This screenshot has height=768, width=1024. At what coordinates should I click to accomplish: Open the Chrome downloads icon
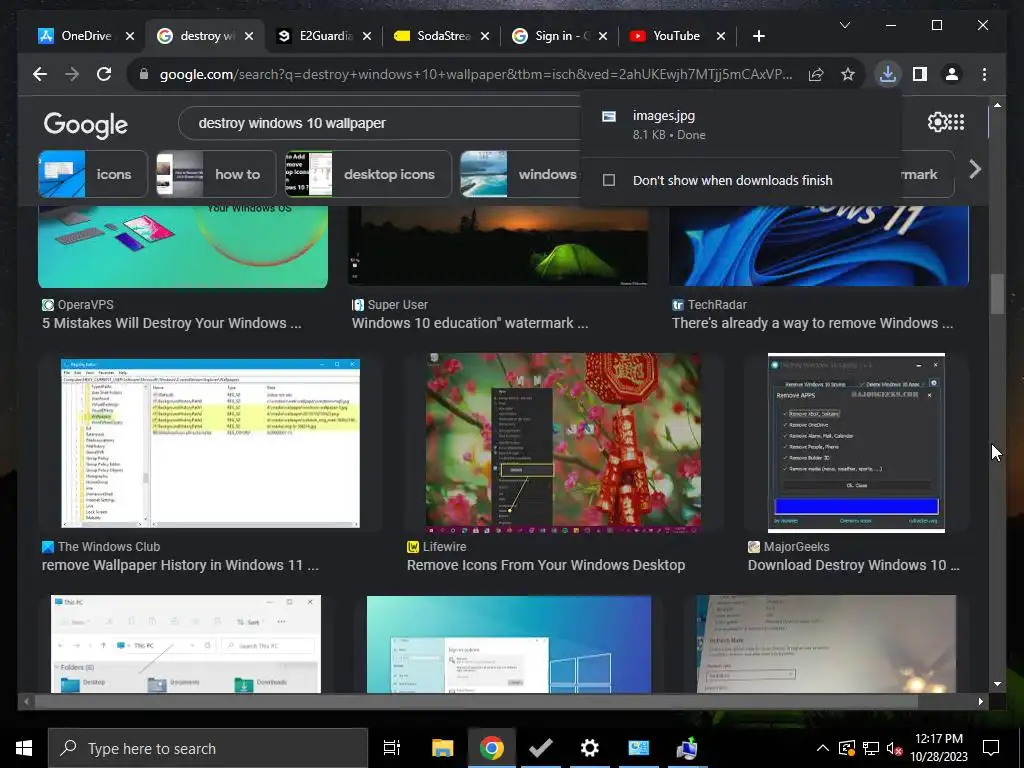click(888, 74)
